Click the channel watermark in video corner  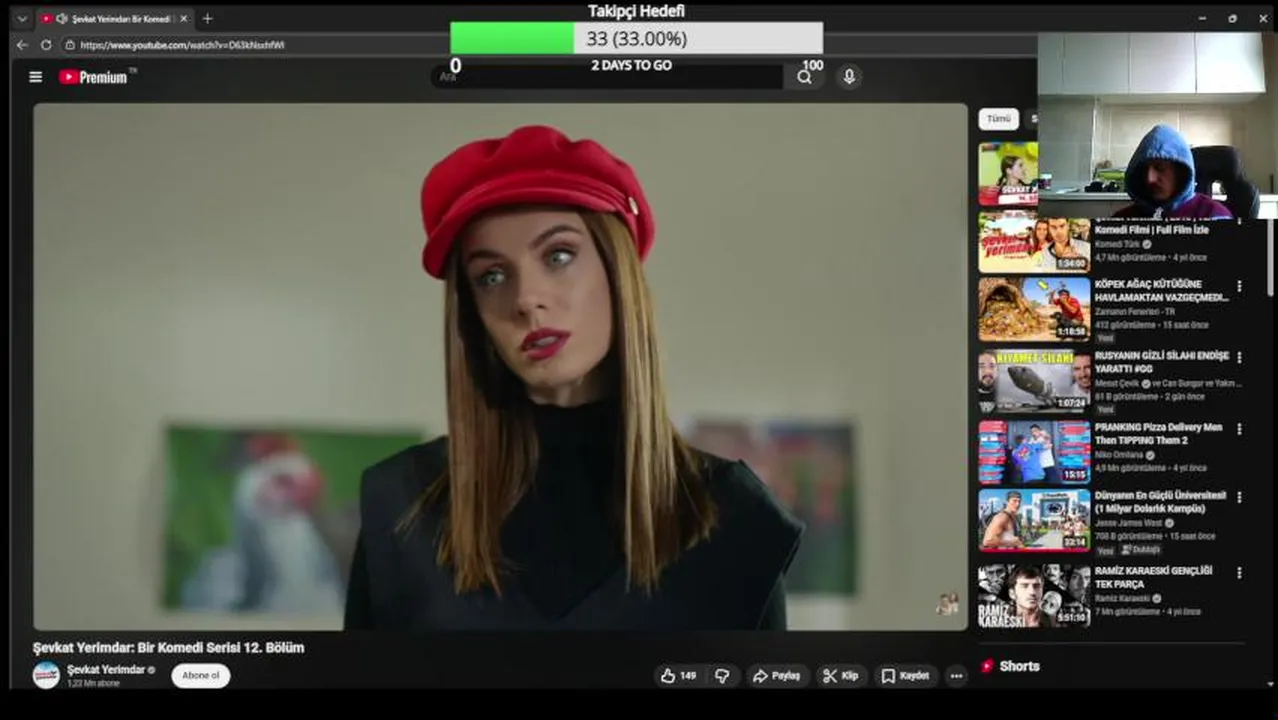pyautogui.click(x=946, y=603)
